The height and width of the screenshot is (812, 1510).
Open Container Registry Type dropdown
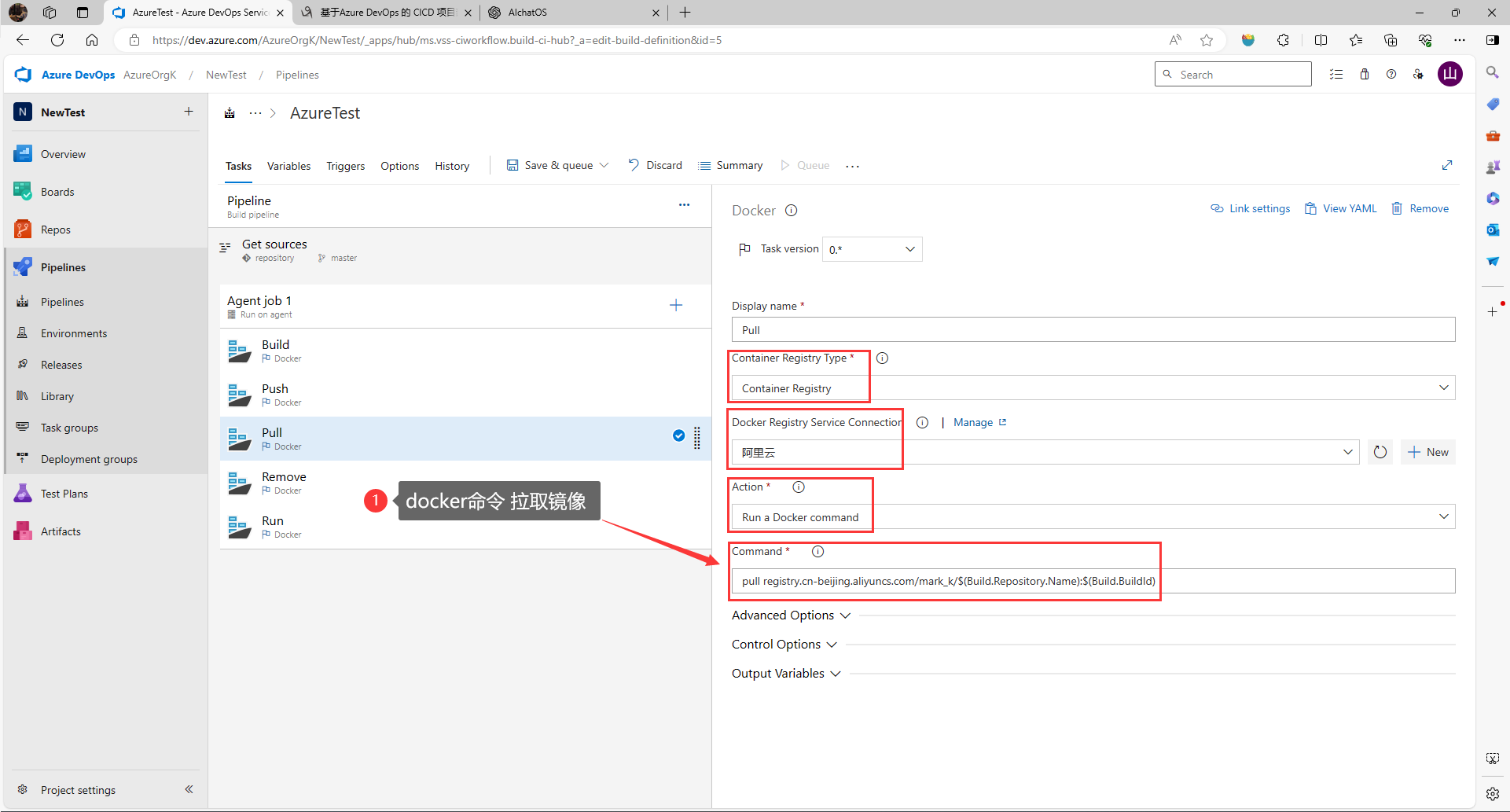pos(1093,388)
